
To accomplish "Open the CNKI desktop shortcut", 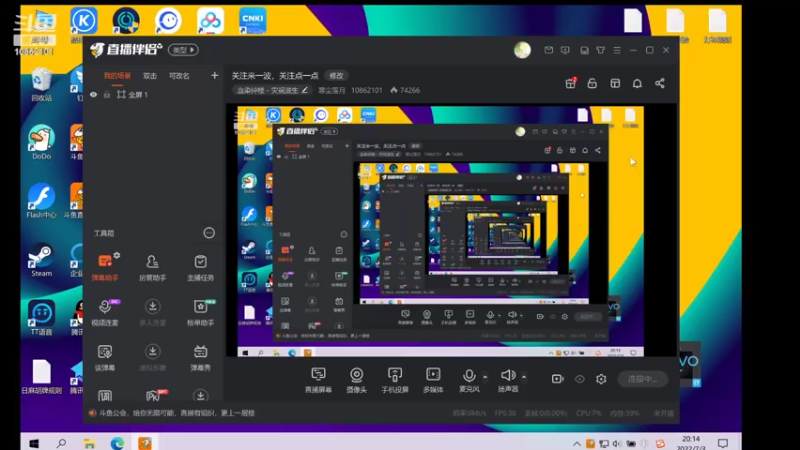I will [x=253, y=21].
